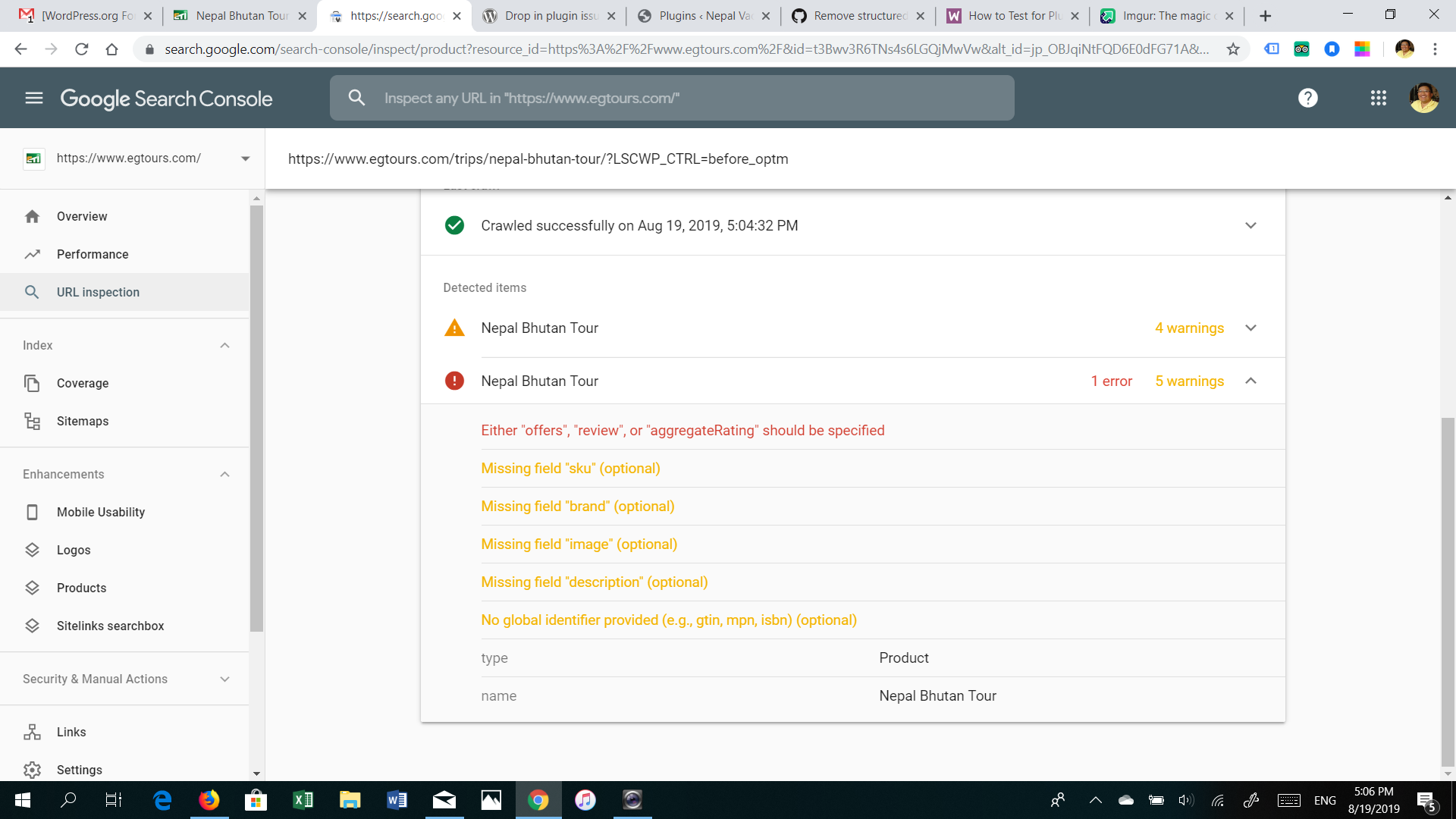Expand the 4 warnings Nepal Bhutan Tour item
This screenshot has width=1456, height=819.
pos(1250,328)
